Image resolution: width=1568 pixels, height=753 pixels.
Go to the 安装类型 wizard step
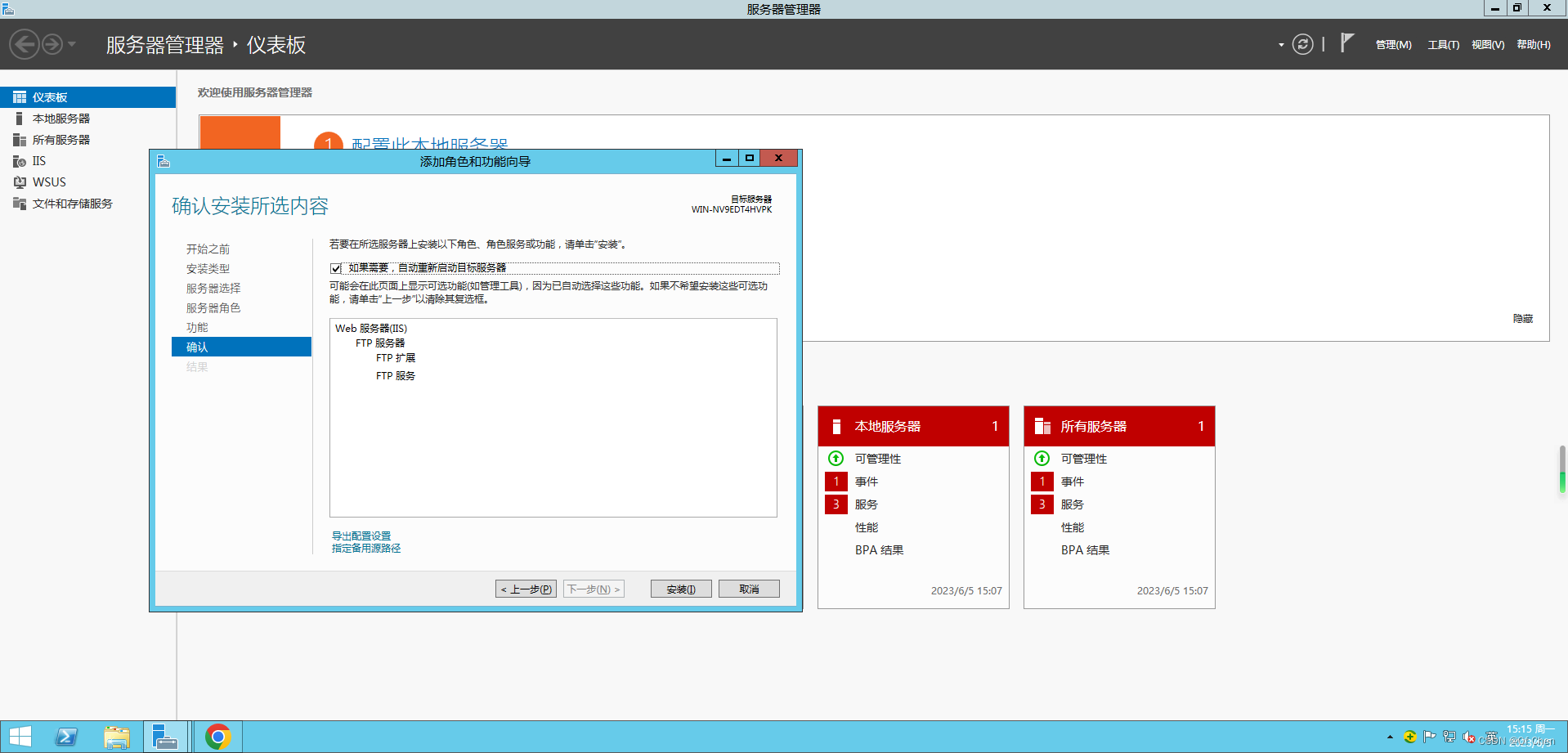(208, 268)
